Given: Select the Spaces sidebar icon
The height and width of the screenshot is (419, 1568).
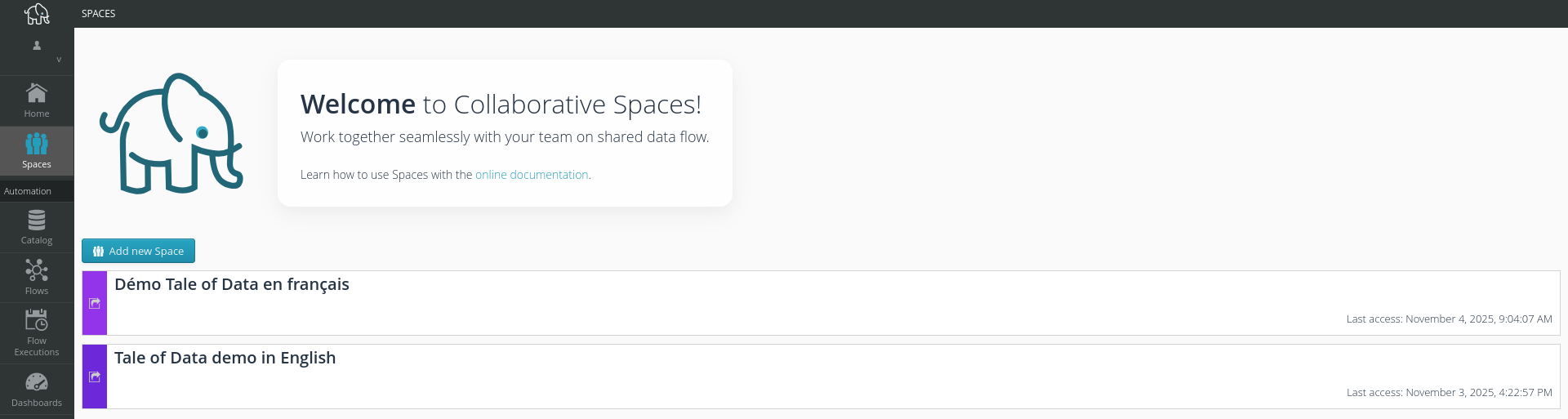Looking at the screenshot, I should (x=37, y=151).
